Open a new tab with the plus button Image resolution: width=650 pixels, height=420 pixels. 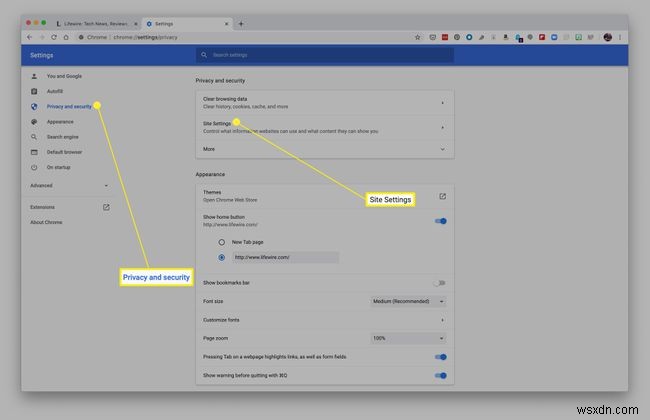point(241,24)
